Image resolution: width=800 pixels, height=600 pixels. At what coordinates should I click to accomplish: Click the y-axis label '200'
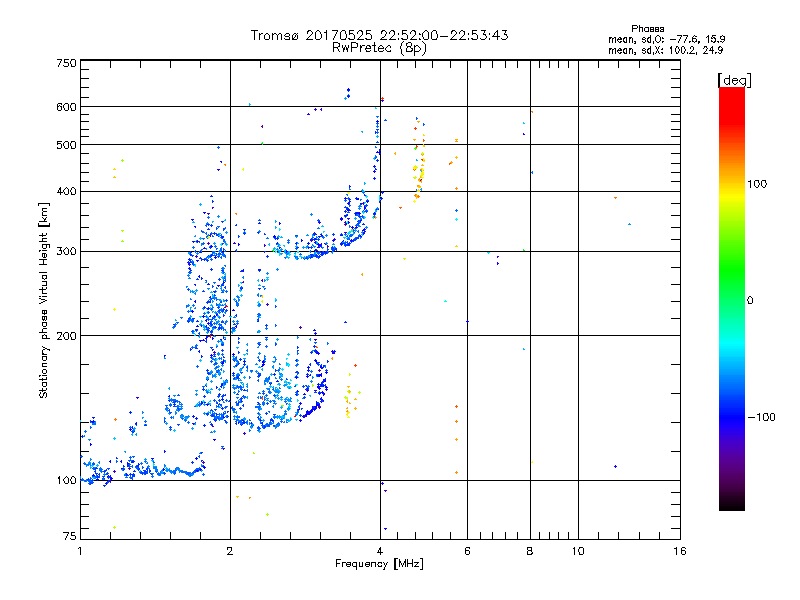66,336
